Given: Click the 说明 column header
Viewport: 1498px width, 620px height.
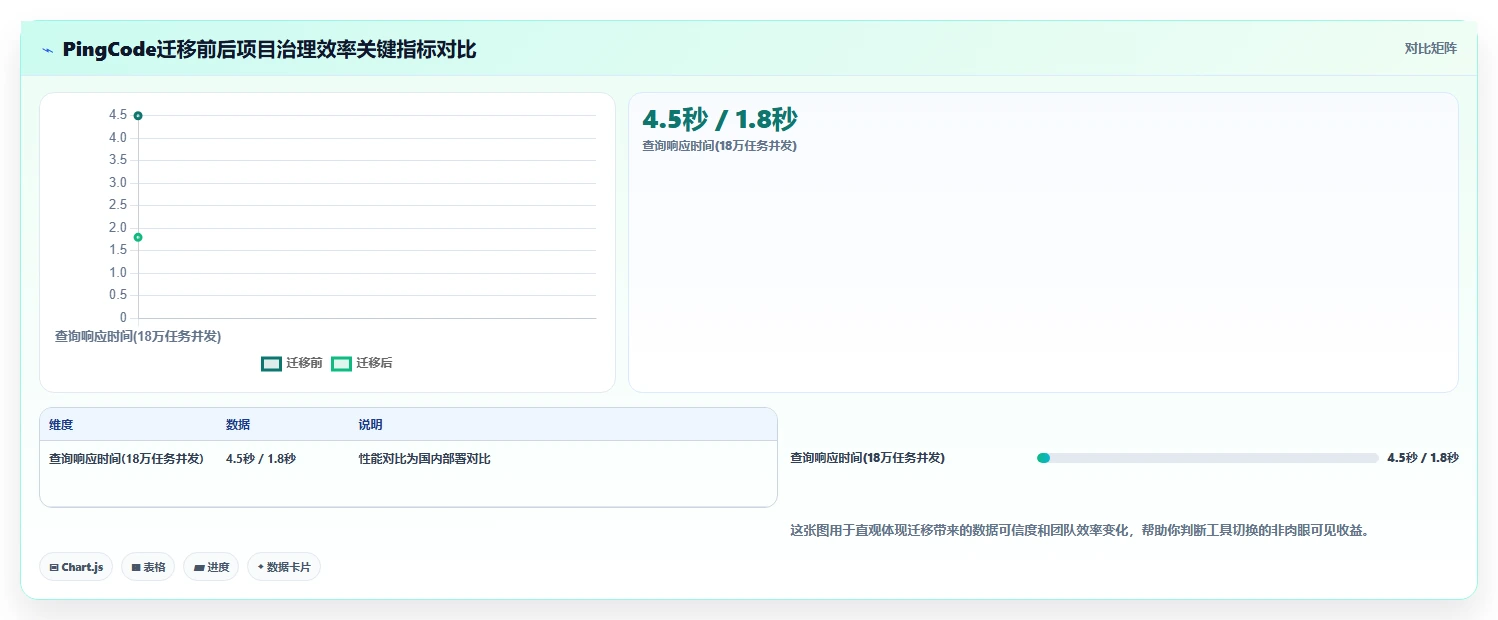Looking at the screenshot, I should coord(370,425).
